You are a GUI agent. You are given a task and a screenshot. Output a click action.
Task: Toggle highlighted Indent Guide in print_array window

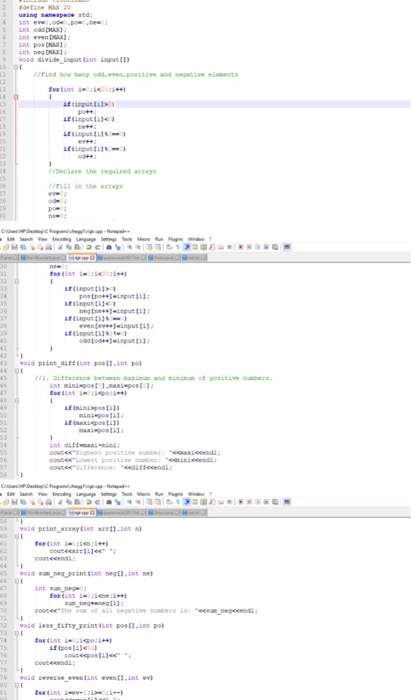(187, 502)
